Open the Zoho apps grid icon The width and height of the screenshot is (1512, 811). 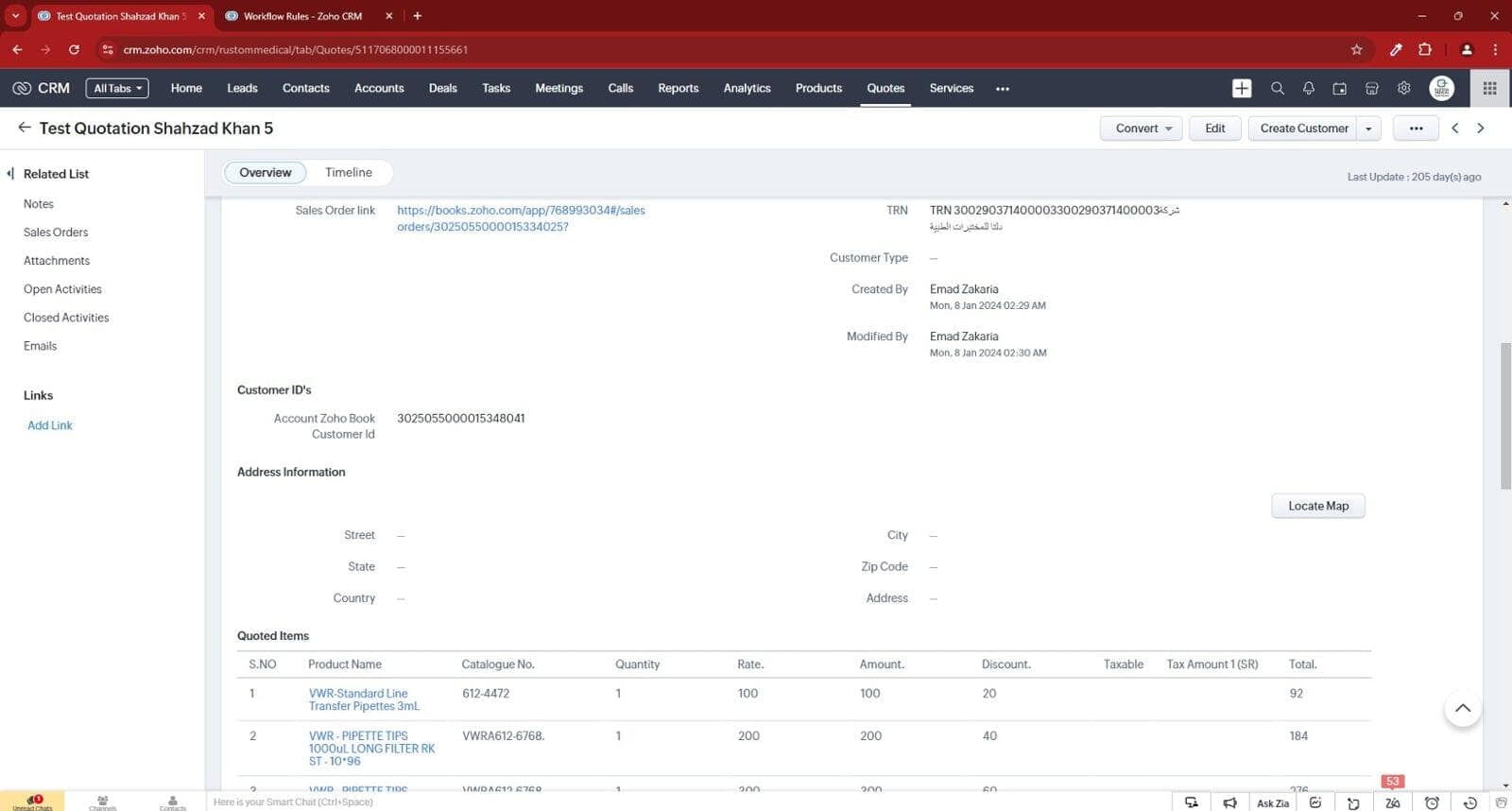1489,88
